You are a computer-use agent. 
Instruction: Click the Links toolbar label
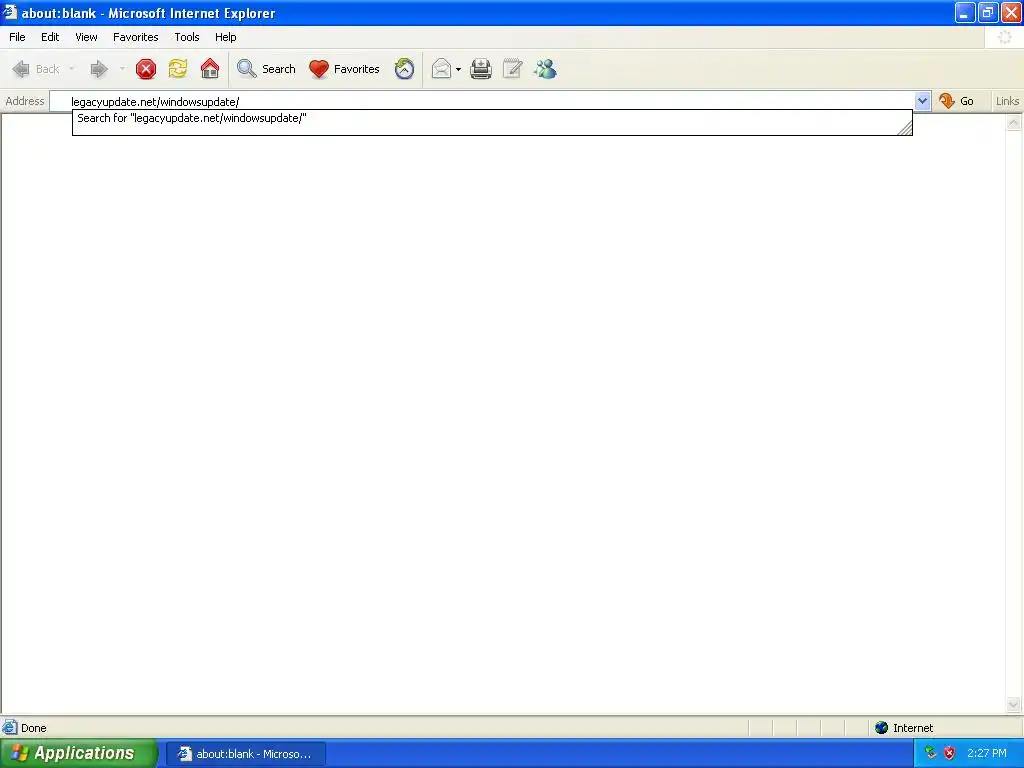click(1007, 101)
